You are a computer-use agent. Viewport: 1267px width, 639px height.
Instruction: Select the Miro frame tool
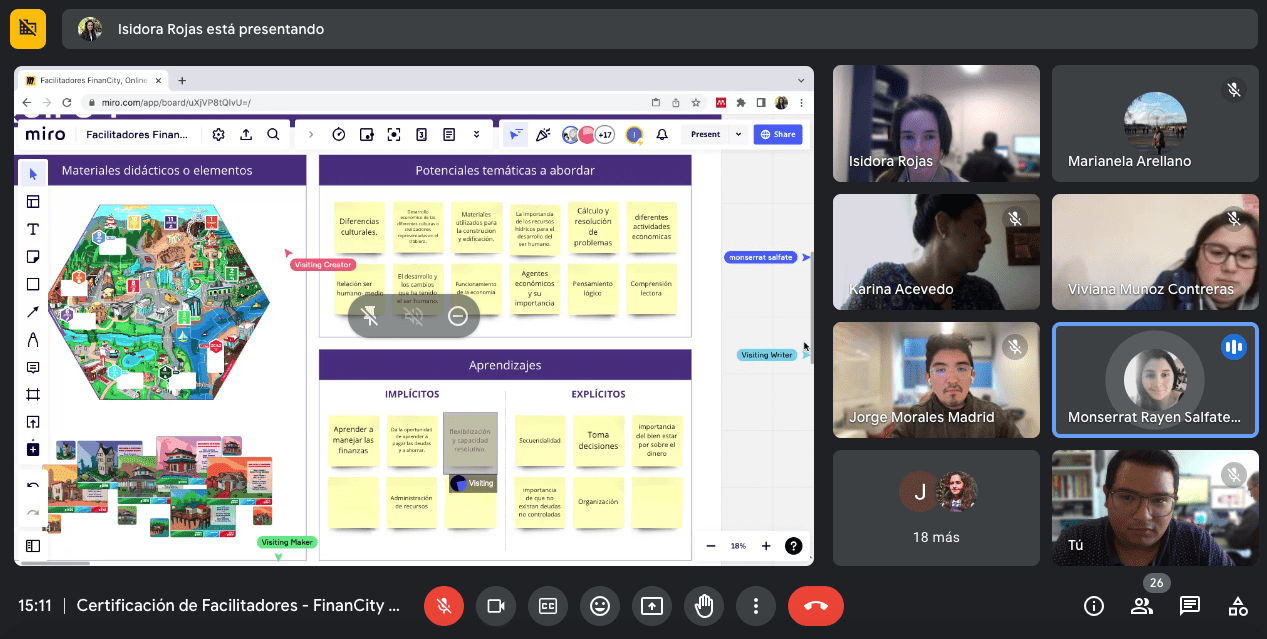(x=33, y=394)
